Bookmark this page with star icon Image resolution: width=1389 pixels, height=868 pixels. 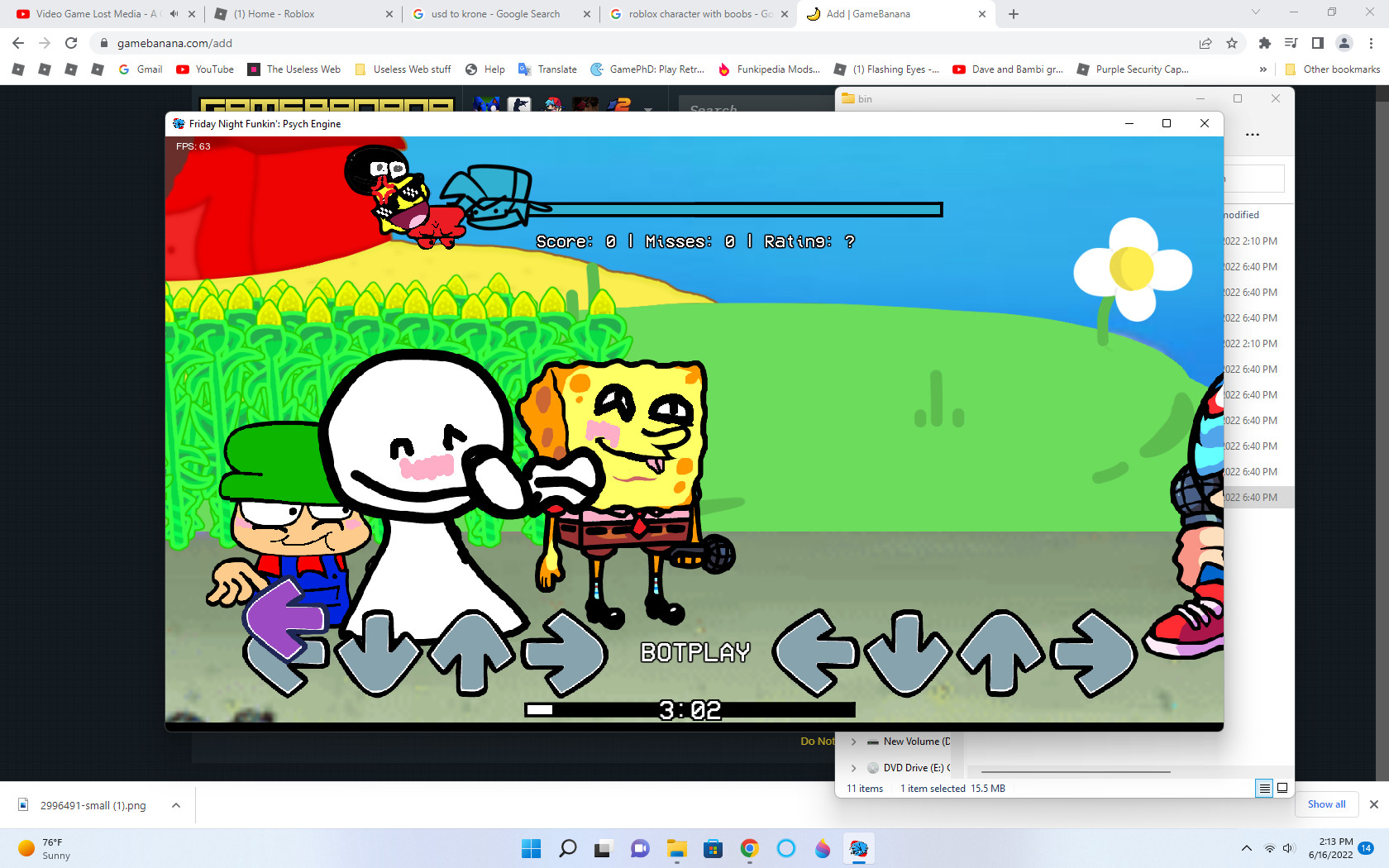[1232, 43]
